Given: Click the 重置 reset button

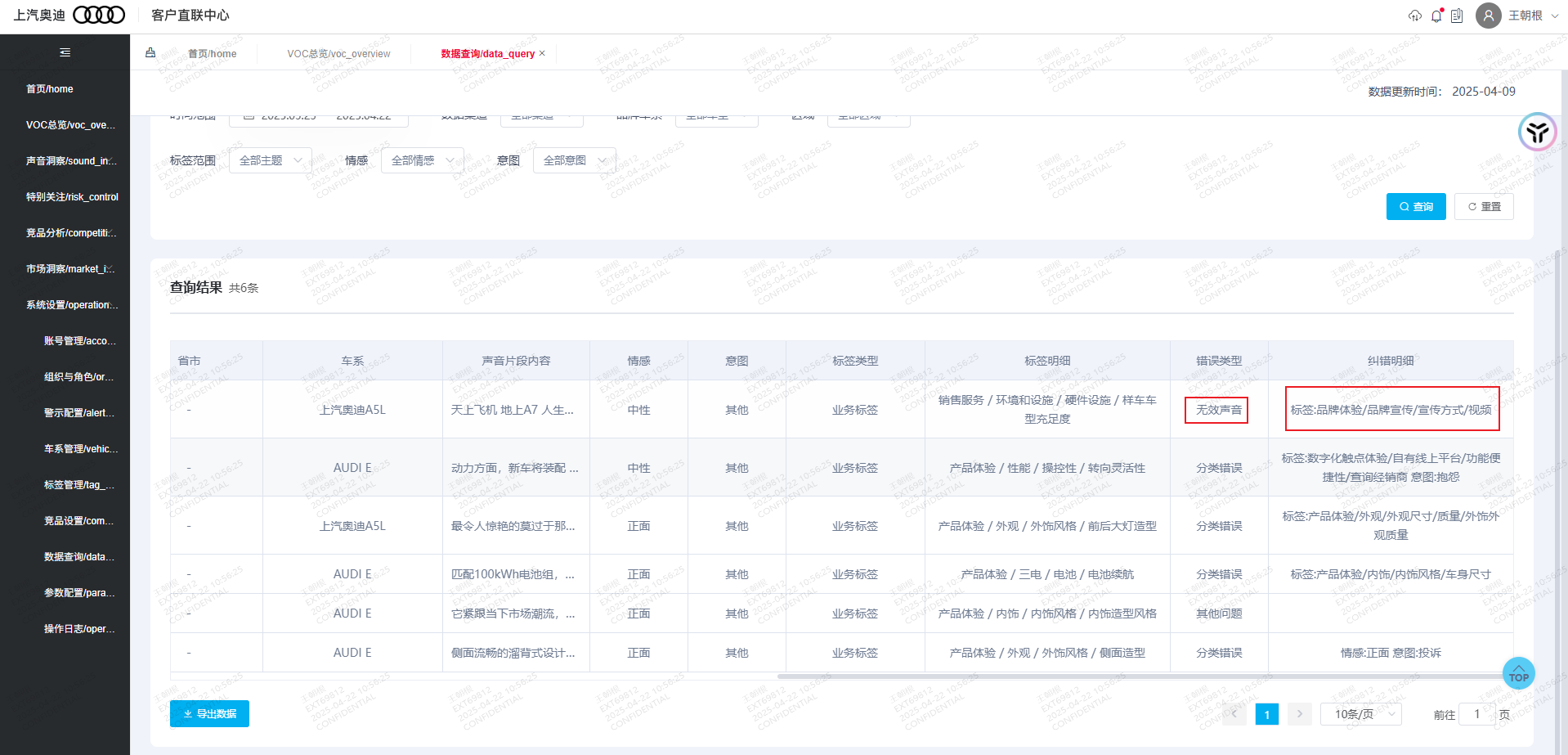Looking at the screenshot, I should tap(1484, 207).
